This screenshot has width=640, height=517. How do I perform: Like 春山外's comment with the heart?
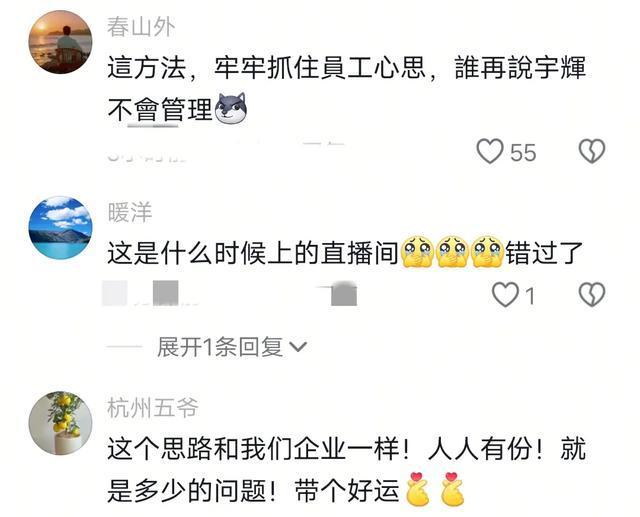(x=490, y=151)
